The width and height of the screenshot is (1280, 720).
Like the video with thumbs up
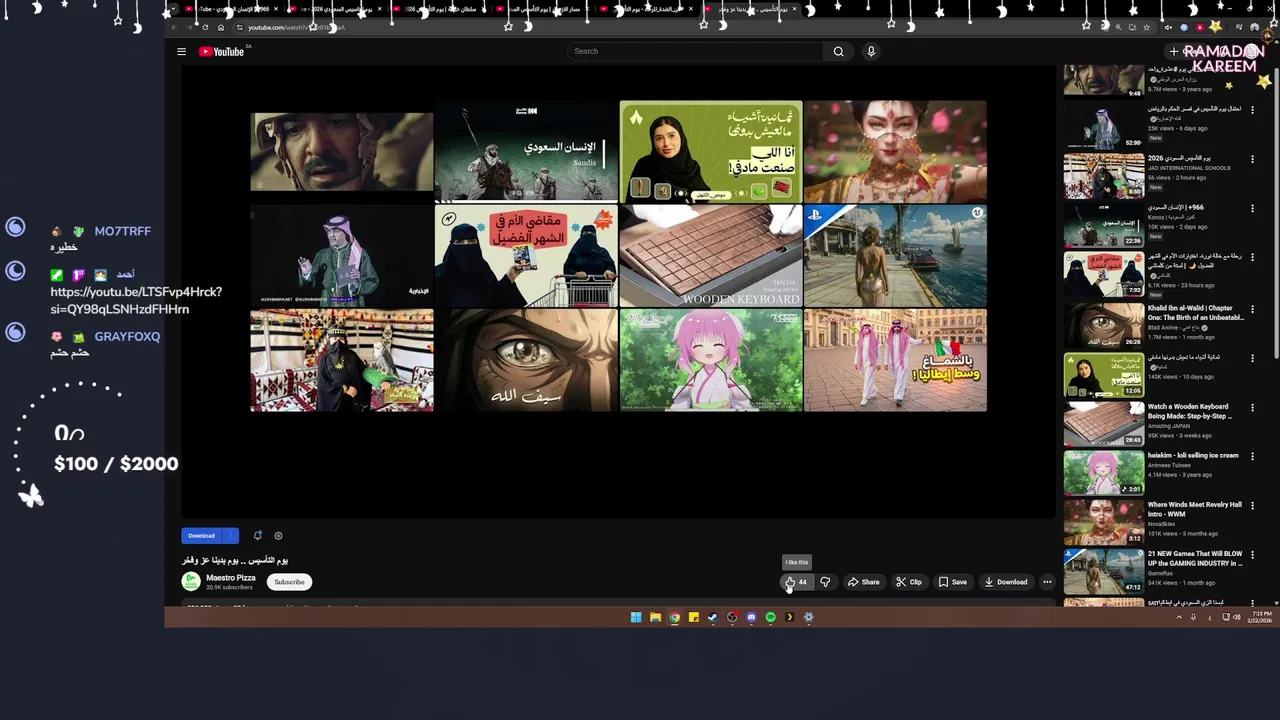[x=796, y=582]
